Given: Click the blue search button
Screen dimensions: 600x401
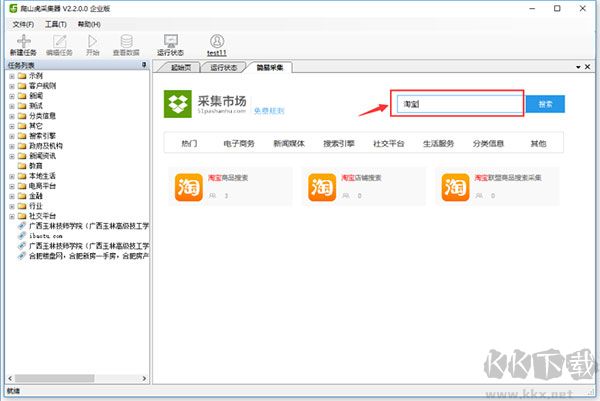Looking at the screenshot, I should pos(545,104).
